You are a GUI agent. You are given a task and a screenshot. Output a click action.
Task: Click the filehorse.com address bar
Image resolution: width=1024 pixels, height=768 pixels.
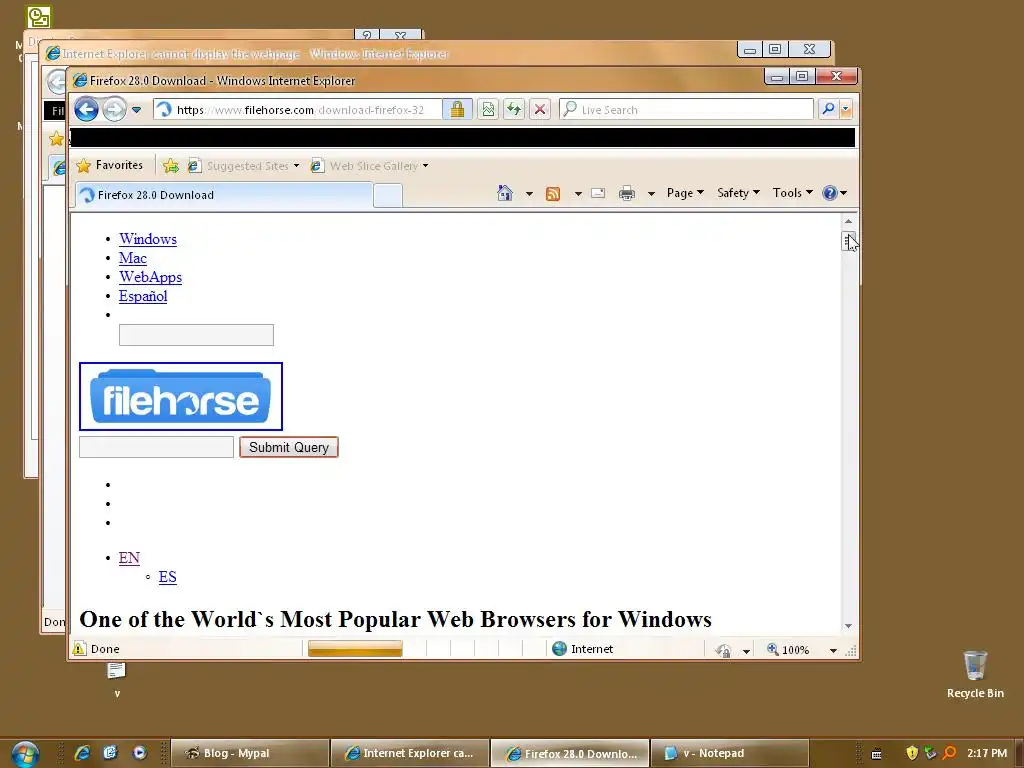298,109
